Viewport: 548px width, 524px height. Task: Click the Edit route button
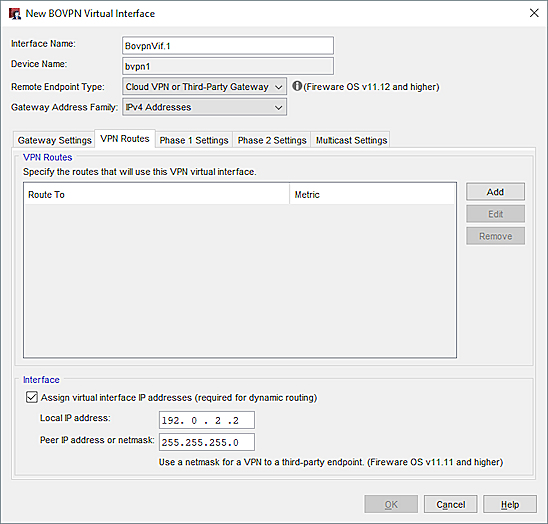pyautogui.click(x=495, y=214)
